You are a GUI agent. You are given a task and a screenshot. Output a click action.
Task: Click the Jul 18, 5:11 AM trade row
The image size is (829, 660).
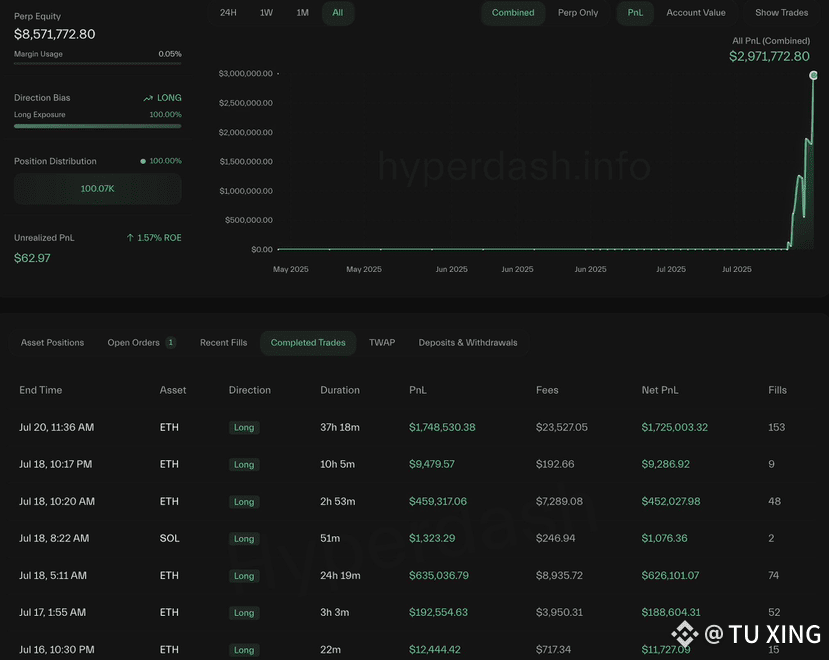click(x=414, y=575)
